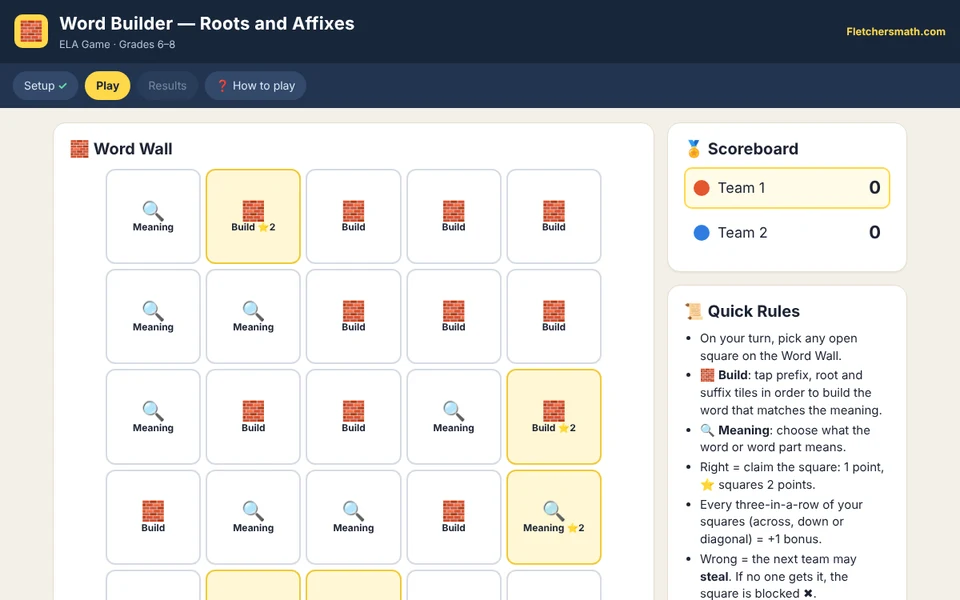Click the bold 'steal' word in rules

click(x=714, y=577)
